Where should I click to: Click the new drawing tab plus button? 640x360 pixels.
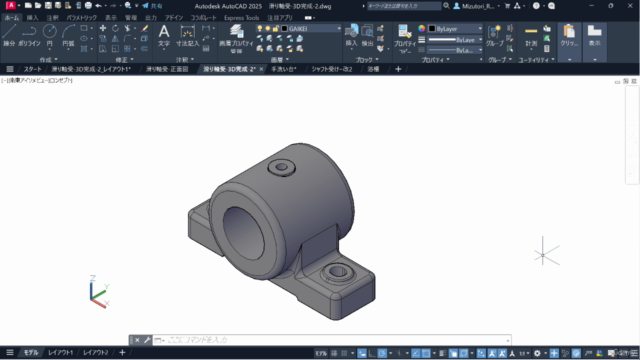click(398, 69)
